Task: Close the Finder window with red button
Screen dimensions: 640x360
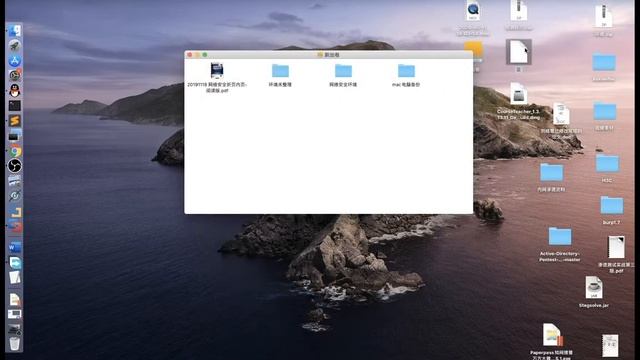Action: point(189,55)
